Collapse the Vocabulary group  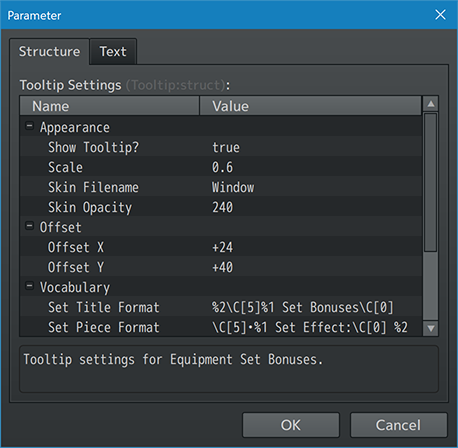30,286
